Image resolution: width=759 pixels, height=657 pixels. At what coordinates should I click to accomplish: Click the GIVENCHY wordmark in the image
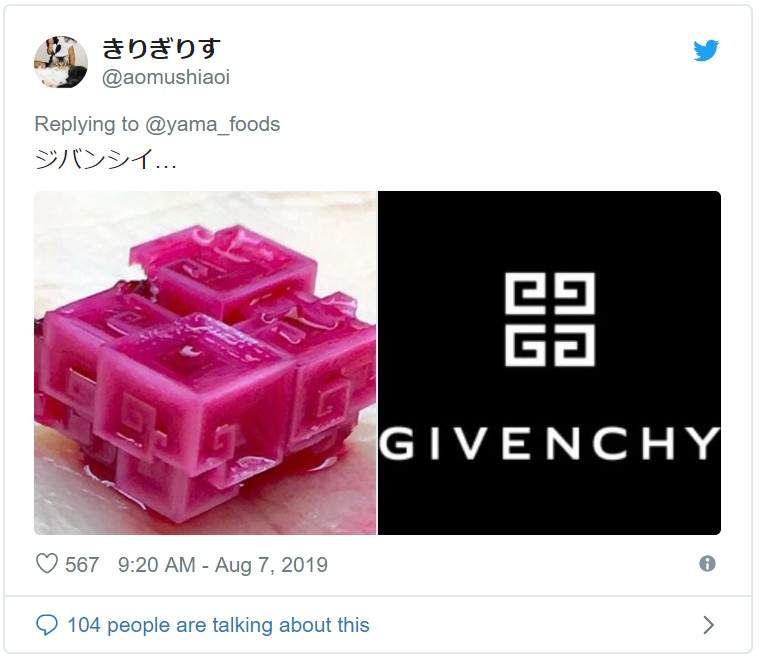point(550,443)
